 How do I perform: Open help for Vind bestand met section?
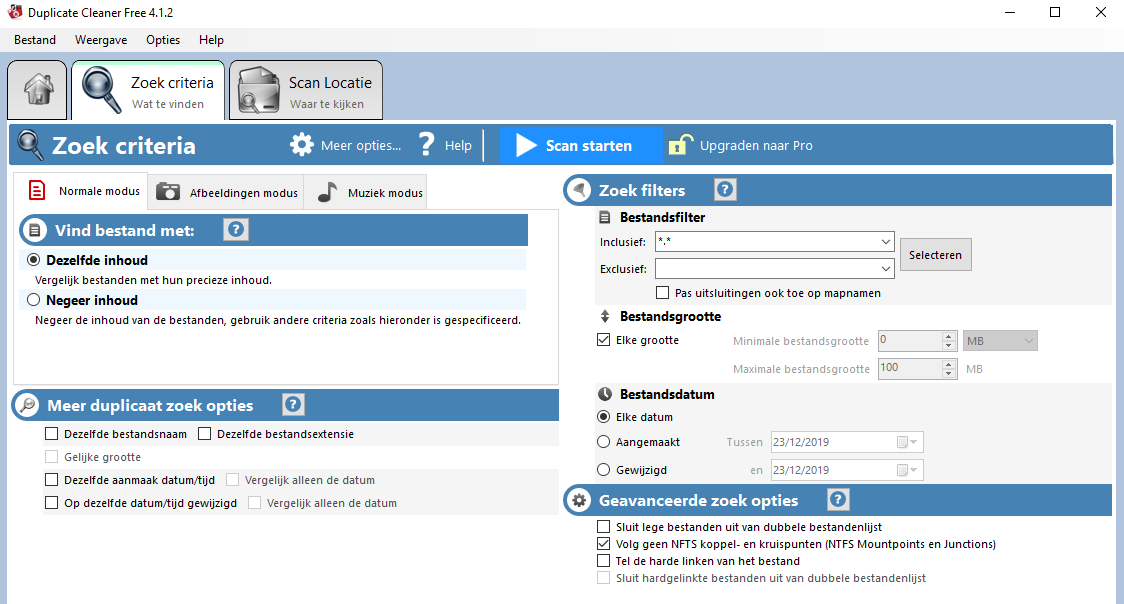point(236,230)
